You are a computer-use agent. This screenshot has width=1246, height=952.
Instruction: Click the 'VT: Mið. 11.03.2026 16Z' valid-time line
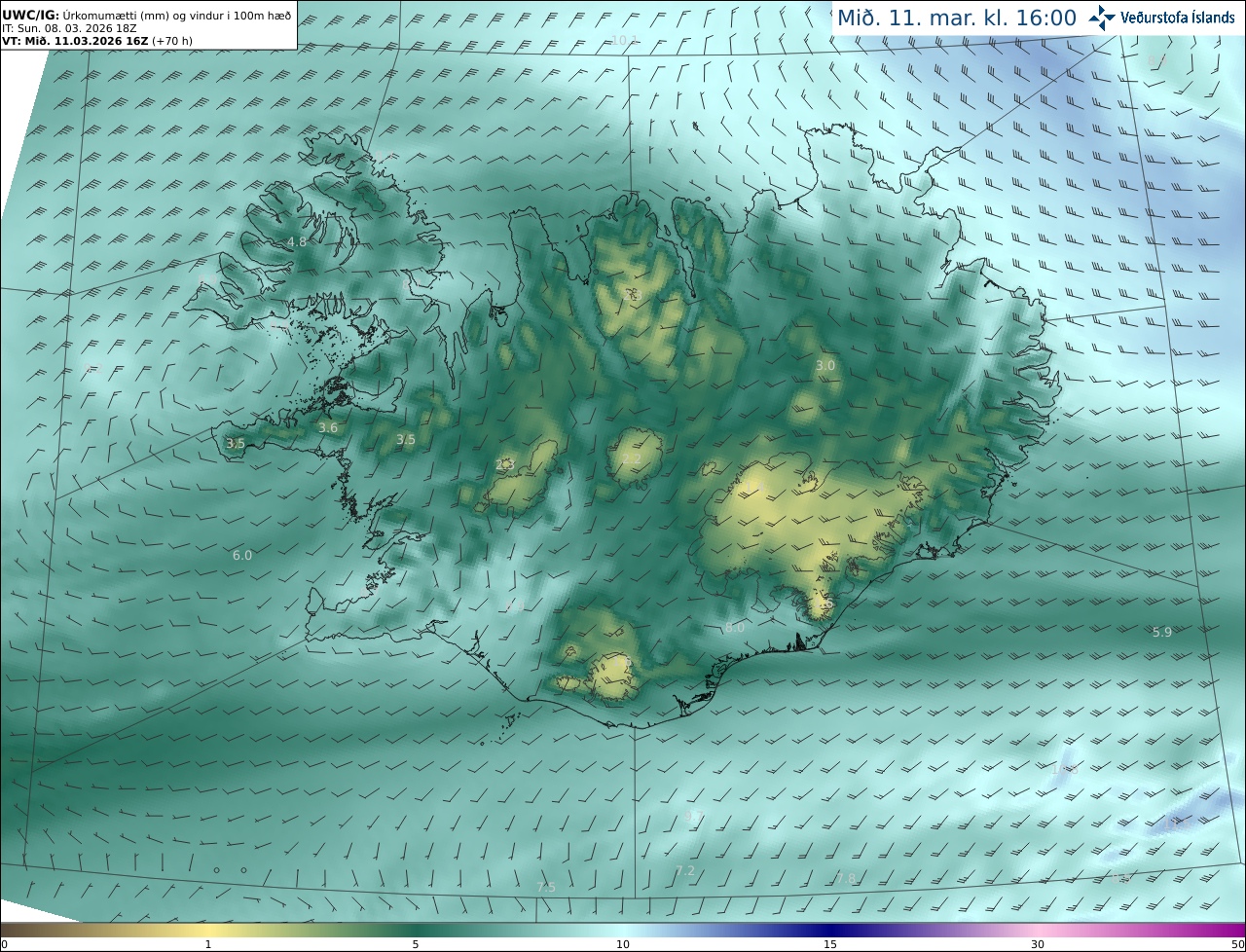(x=97, y=42)
